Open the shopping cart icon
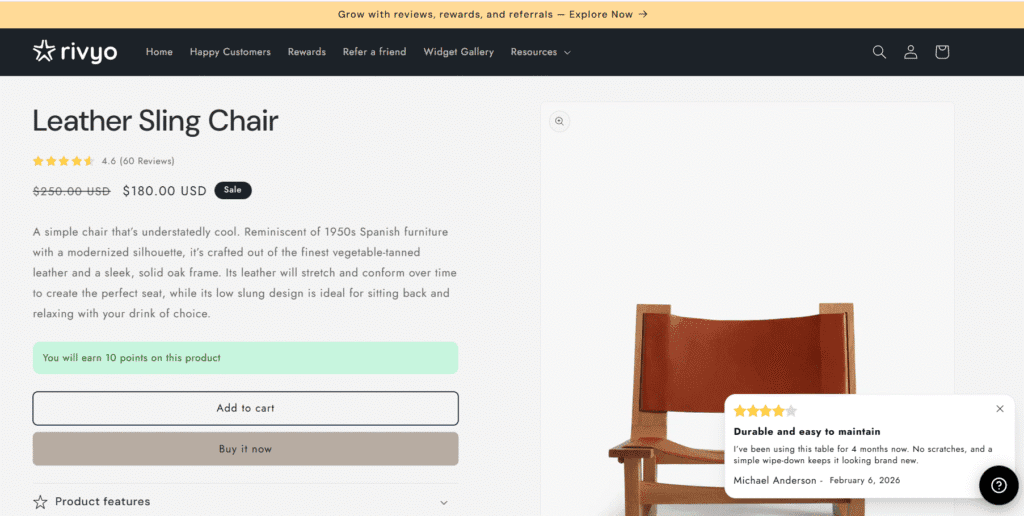1024x516 pixels. (x=941, y=52)
